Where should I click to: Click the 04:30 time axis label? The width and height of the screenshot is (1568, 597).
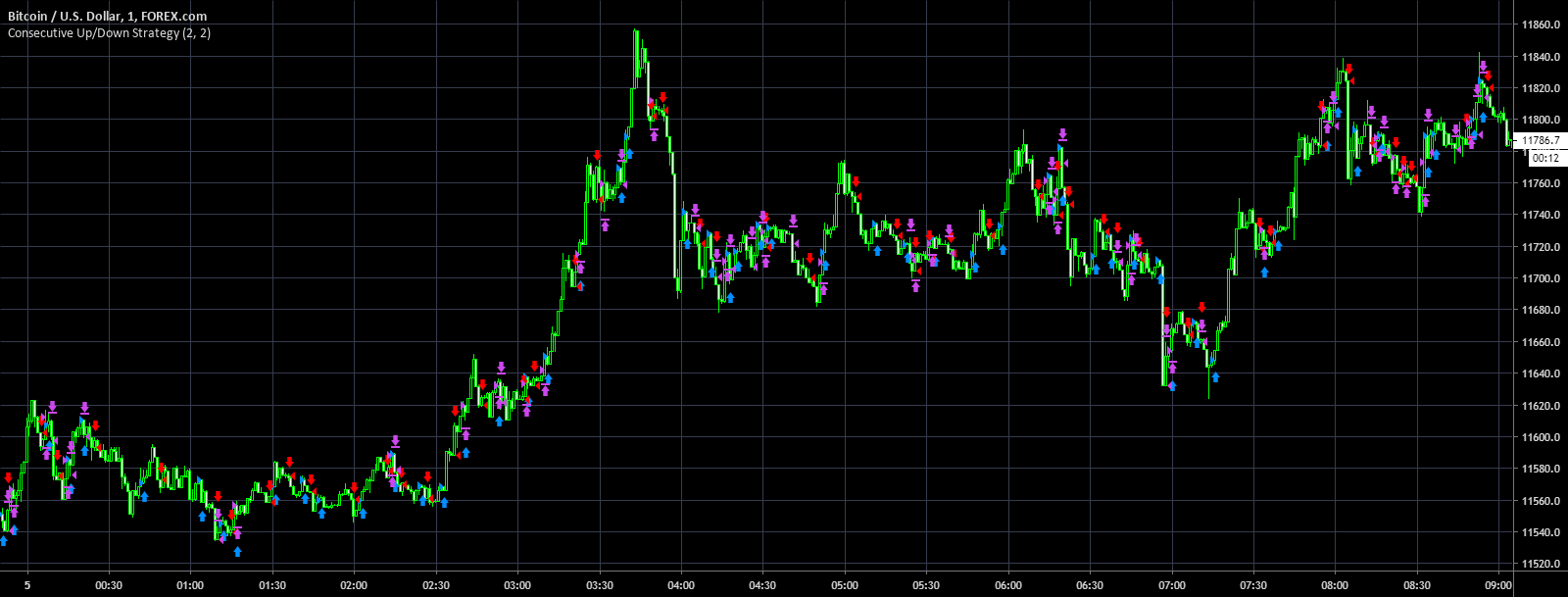pos(762,585)
